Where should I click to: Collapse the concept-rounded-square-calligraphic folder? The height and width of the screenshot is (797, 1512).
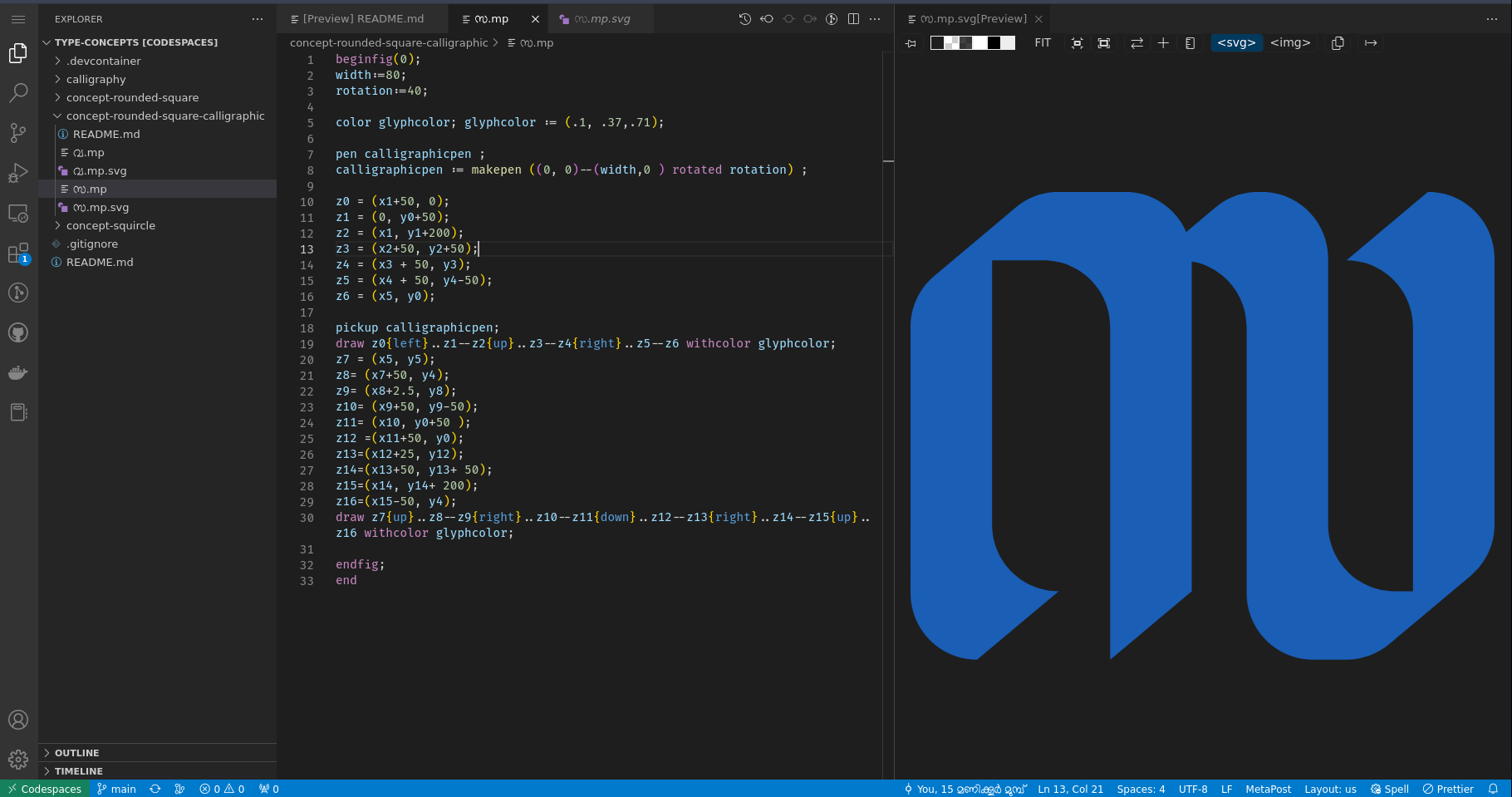[165, 116]
